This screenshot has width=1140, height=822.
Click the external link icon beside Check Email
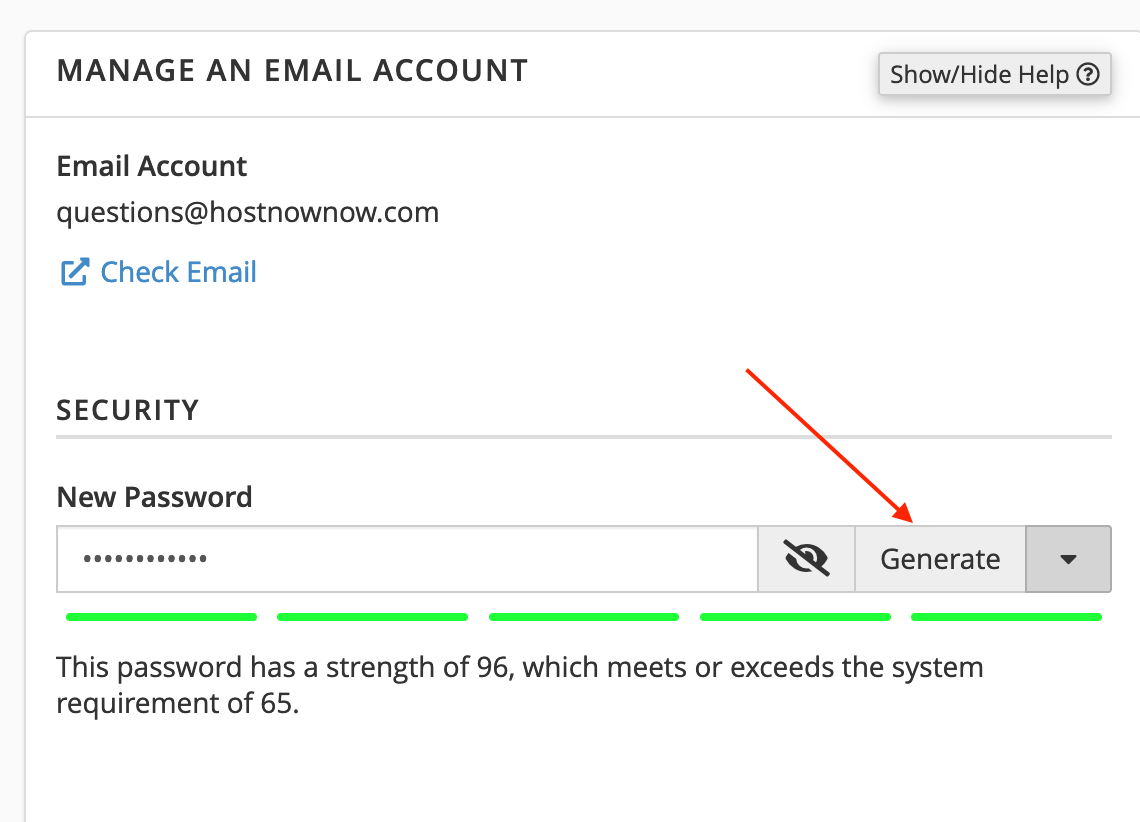coord(74,272)
